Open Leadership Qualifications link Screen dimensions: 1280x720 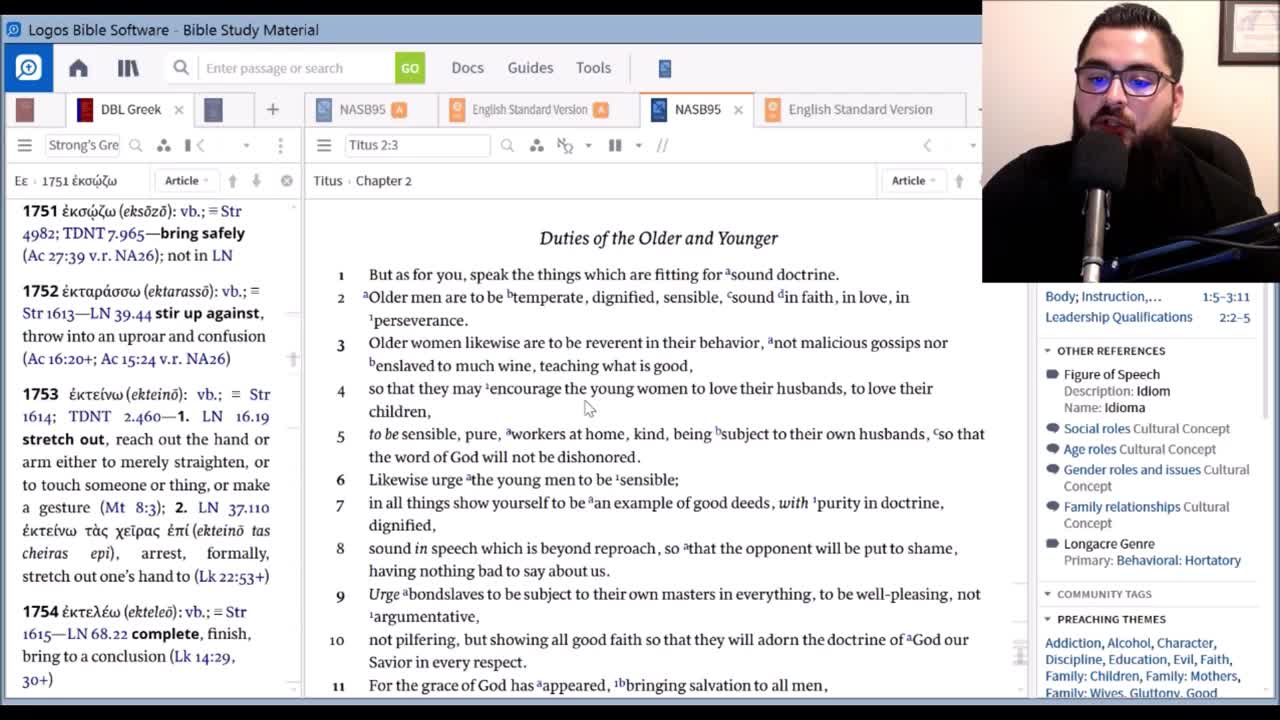point(1118,317)
